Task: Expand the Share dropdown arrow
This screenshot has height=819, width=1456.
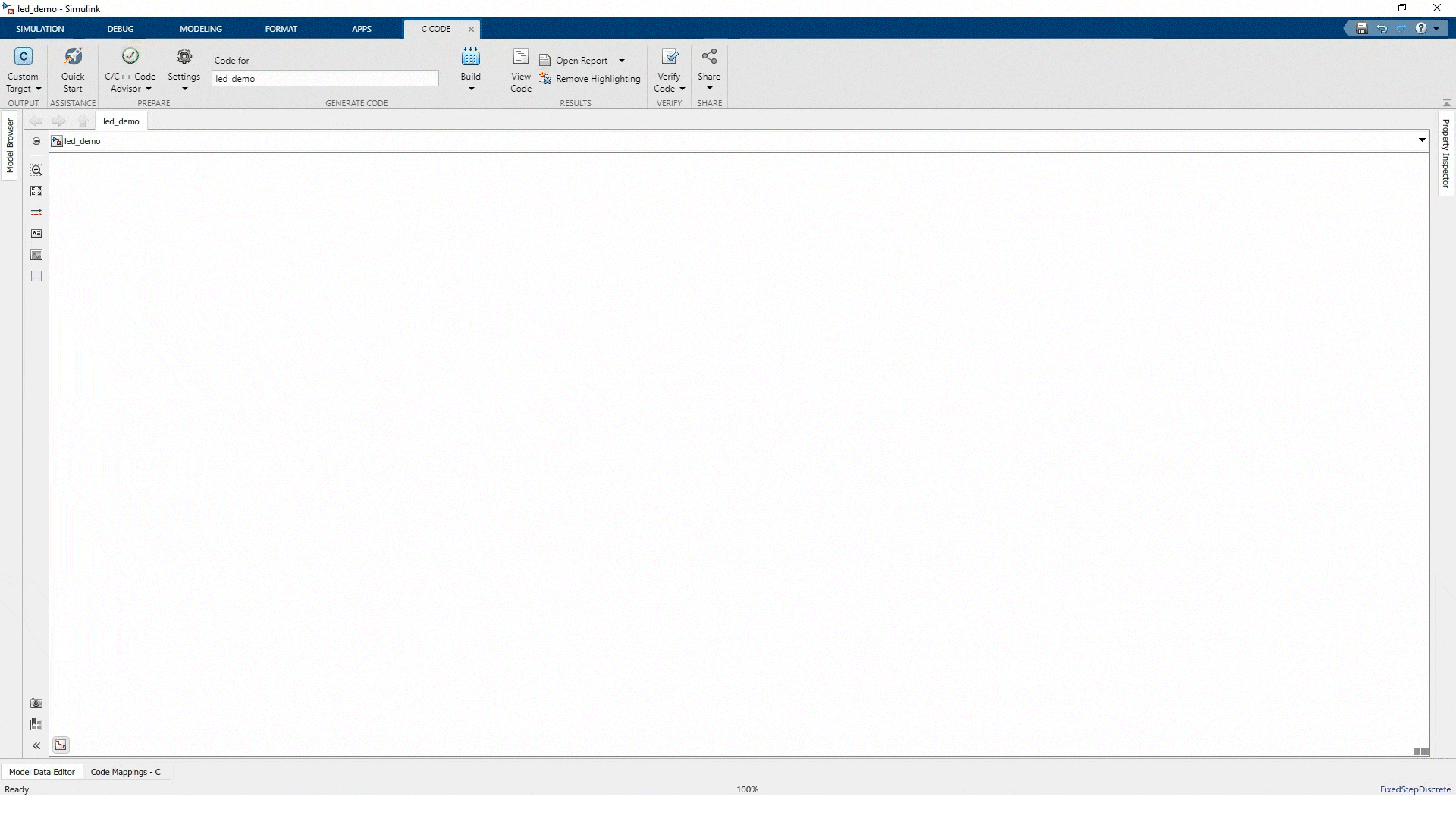Action: (x=709, y=89)
